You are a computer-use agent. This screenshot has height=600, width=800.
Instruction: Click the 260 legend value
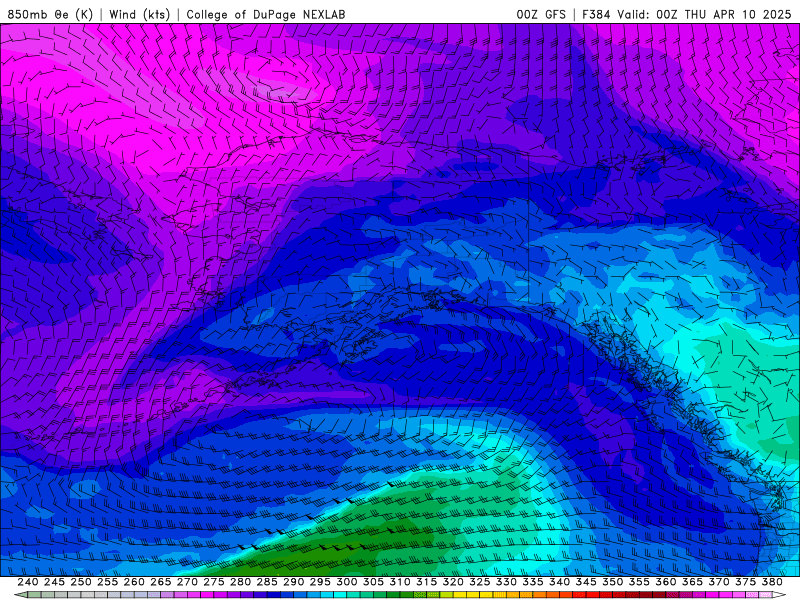point(134,582)
